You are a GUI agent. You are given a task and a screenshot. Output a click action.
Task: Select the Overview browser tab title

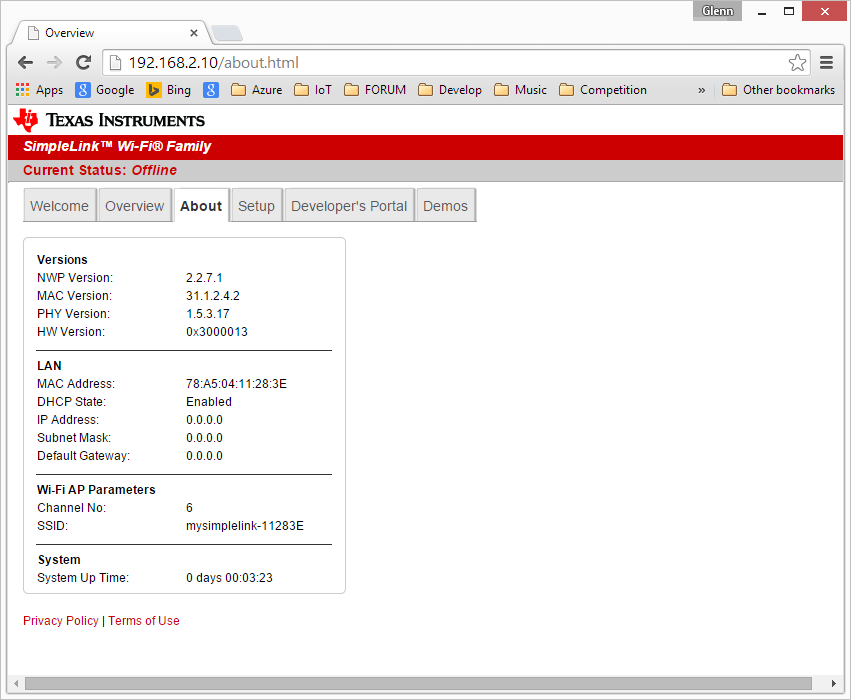[69, 33]
